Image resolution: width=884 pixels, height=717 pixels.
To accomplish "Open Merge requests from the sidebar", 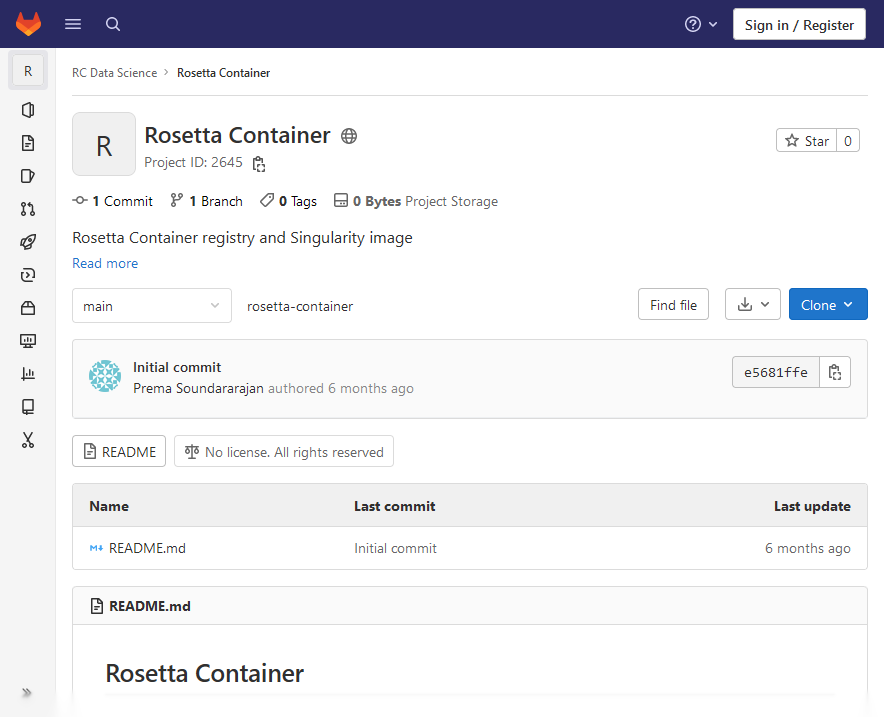I will [28, 209].
